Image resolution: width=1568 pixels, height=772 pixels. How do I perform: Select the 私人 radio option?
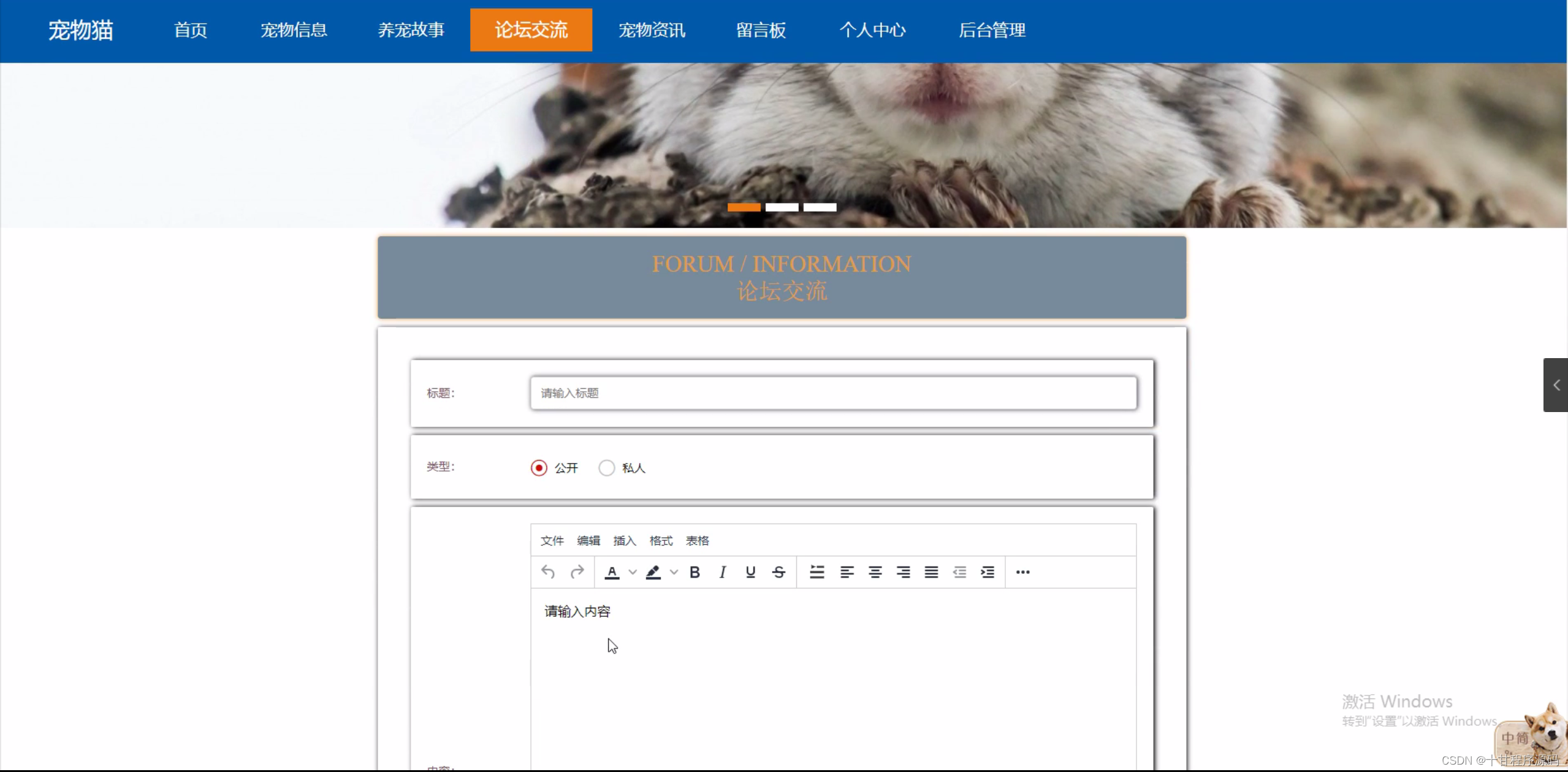click(606, 468)
